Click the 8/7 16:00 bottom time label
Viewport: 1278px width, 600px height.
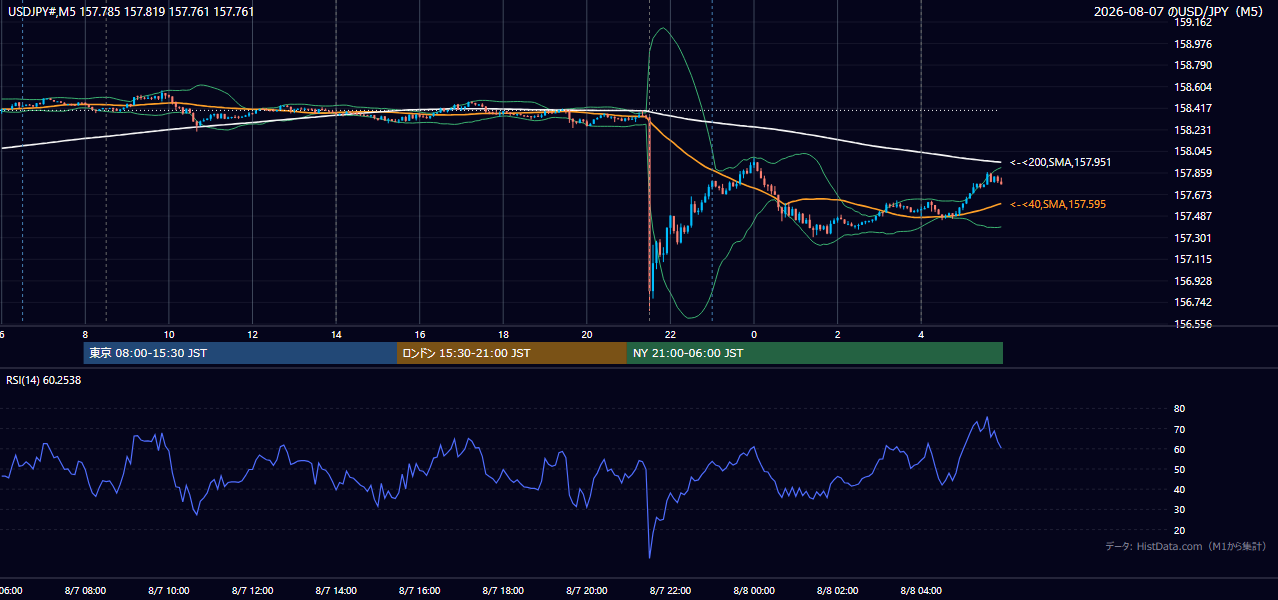pyautogui.click(x=420, y=591)
